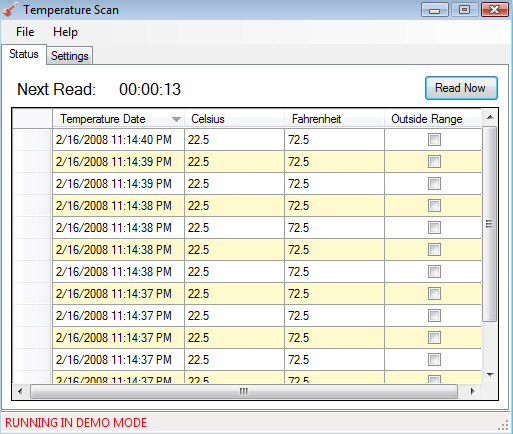Screen dimensions: 513x434
Task: Click the vertical scrollbar up arrow
Action: click(x=490, y=117)
